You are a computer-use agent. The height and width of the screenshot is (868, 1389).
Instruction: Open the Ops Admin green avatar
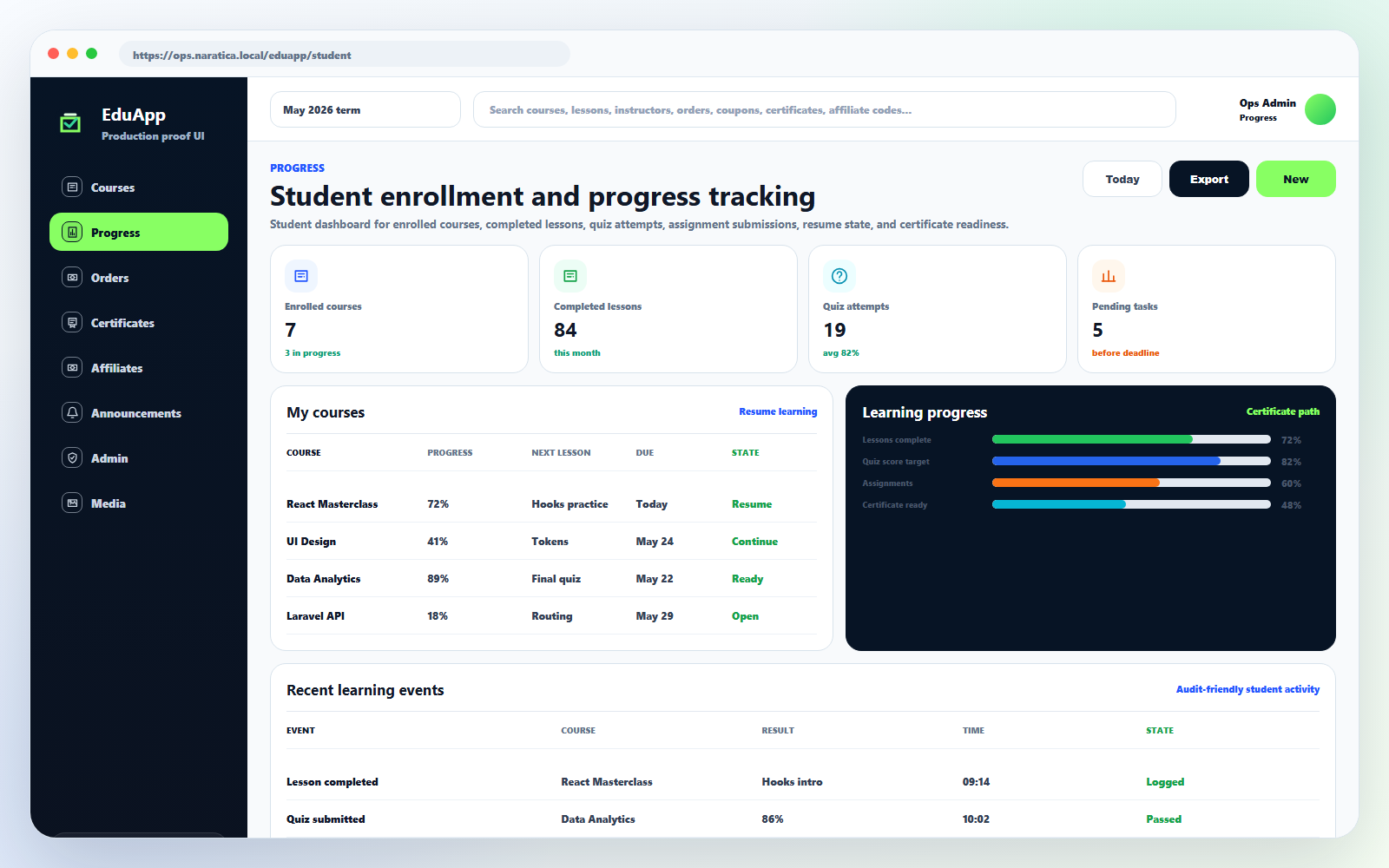click(x=1320, y=109)
